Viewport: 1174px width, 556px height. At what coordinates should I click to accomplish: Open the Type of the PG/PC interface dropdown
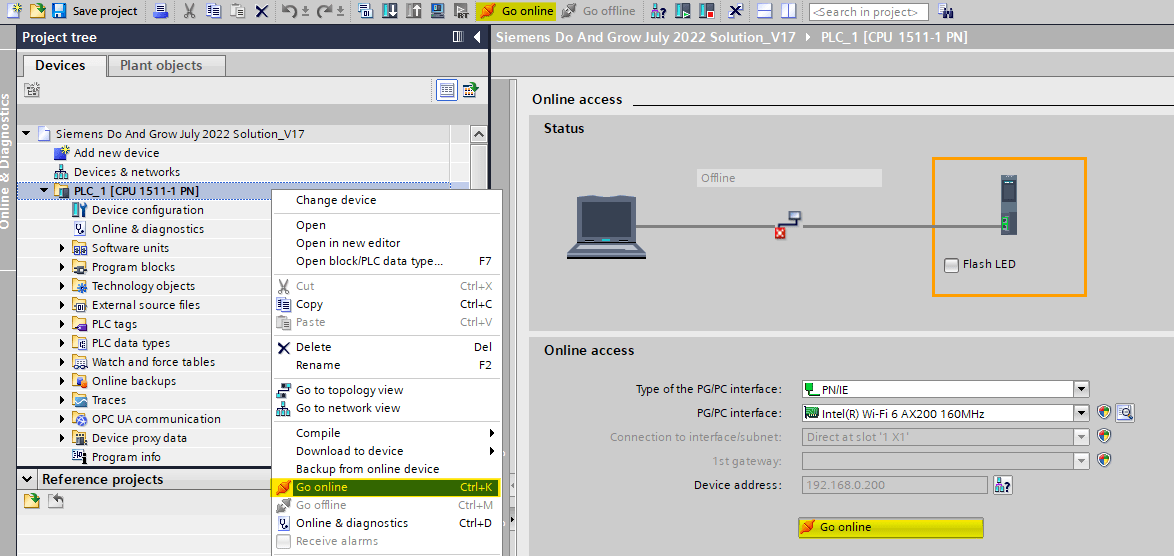(x=1081, y=389)
